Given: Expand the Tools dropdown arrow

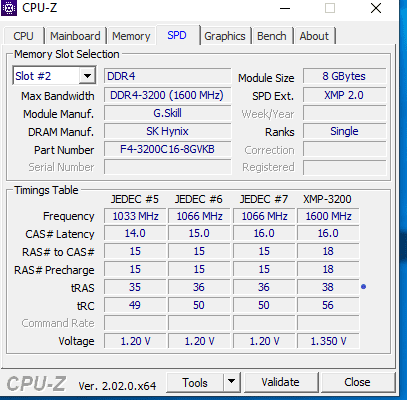Looking at the screenshot, I should pos(232,382).
